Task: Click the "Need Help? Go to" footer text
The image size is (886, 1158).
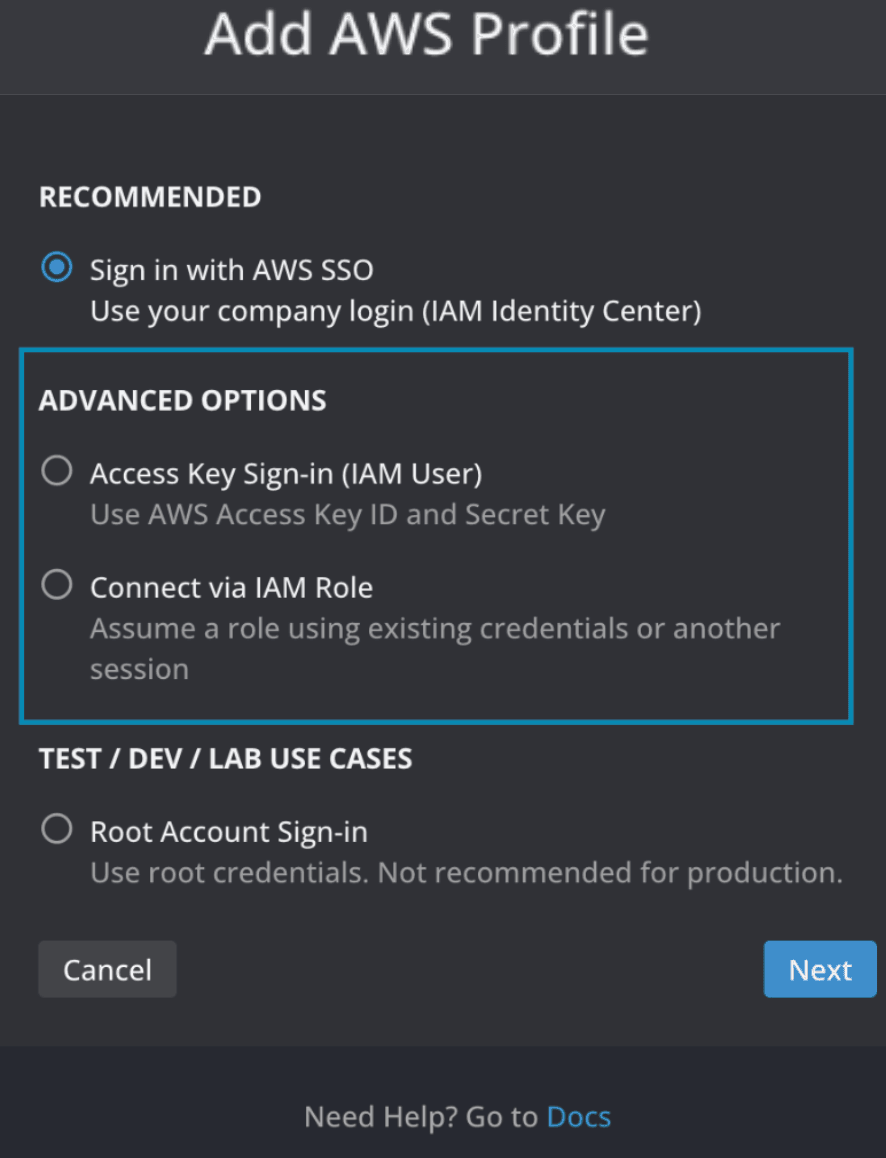Action: 421,1116
